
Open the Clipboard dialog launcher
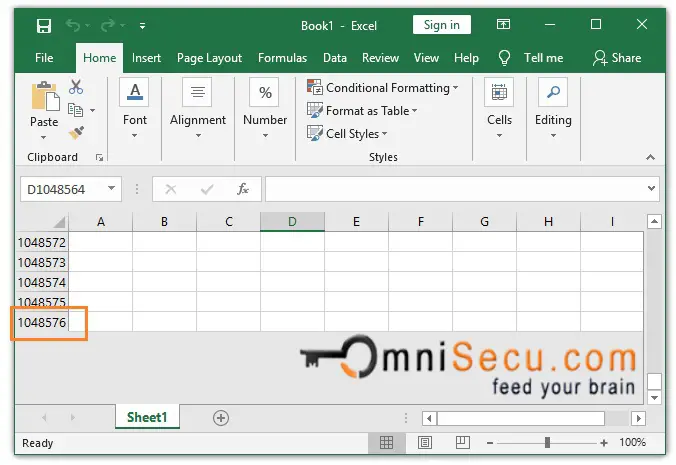click(x=100, y=158)
